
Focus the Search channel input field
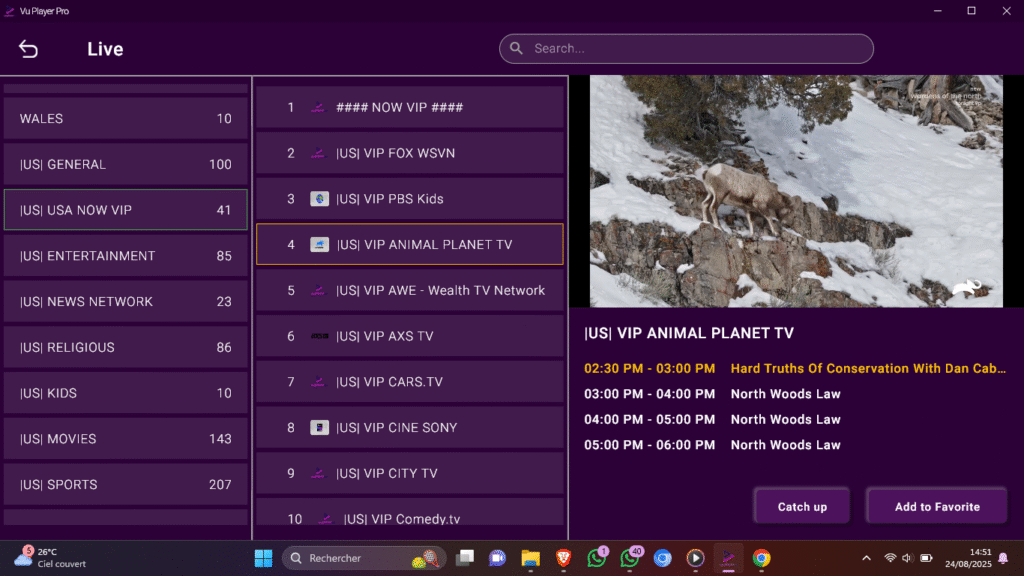(x=686, y=49)
